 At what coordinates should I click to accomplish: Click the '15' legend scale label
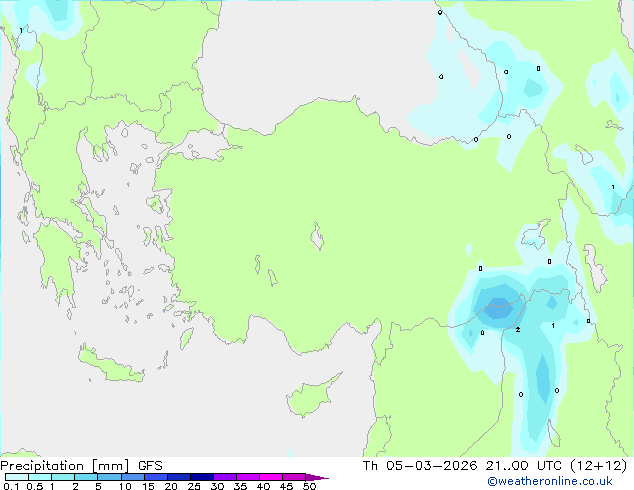(148, 486)
